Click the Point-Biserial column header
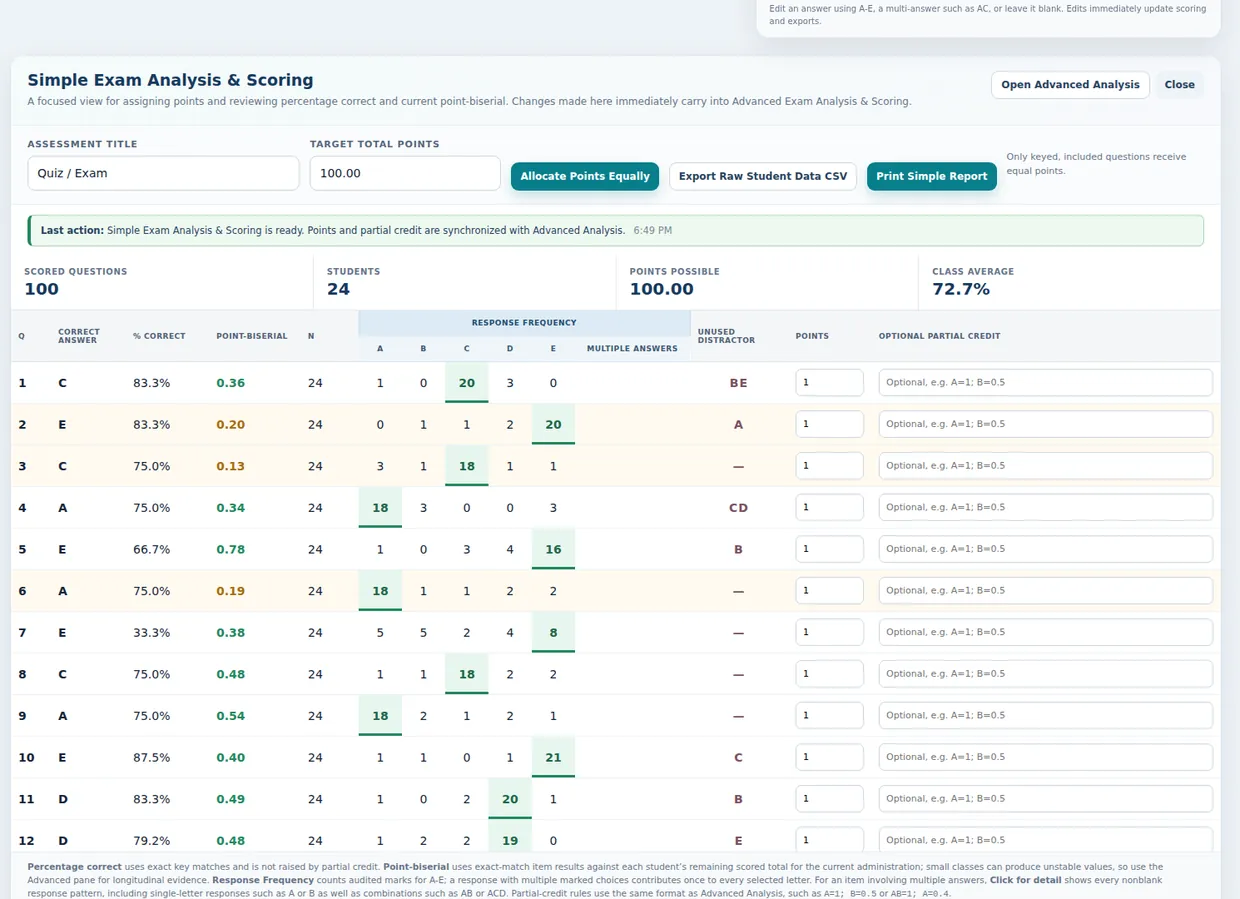The height and width of the screenshot is (899, 1240). click(252, 336)
